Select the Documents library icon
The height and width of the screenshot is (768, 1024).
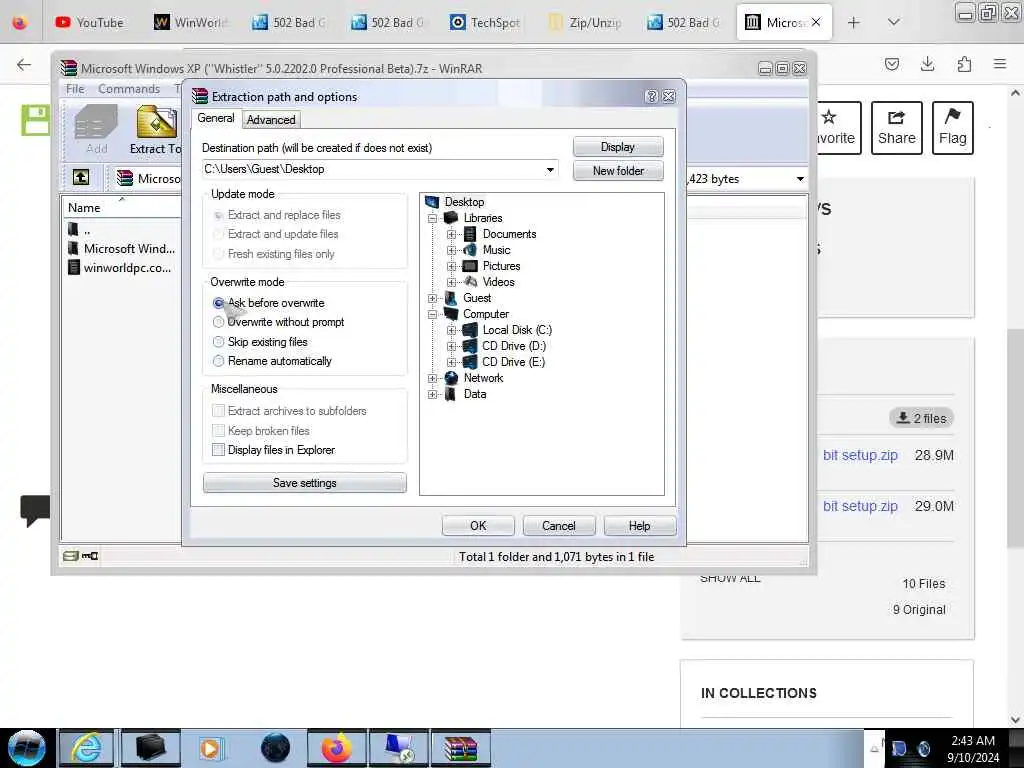470,234
